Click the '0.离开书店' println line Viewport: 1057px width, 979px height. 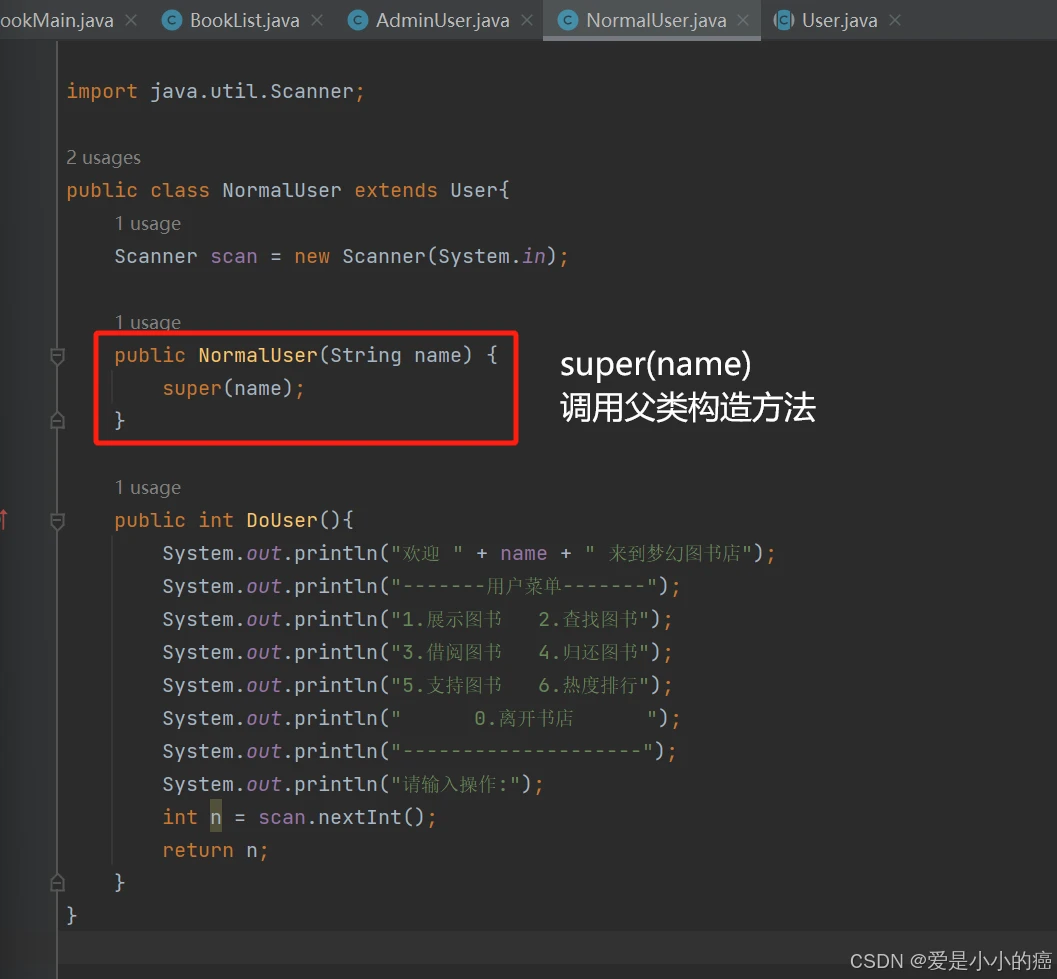pyautogui.click(x=421, y=719)
